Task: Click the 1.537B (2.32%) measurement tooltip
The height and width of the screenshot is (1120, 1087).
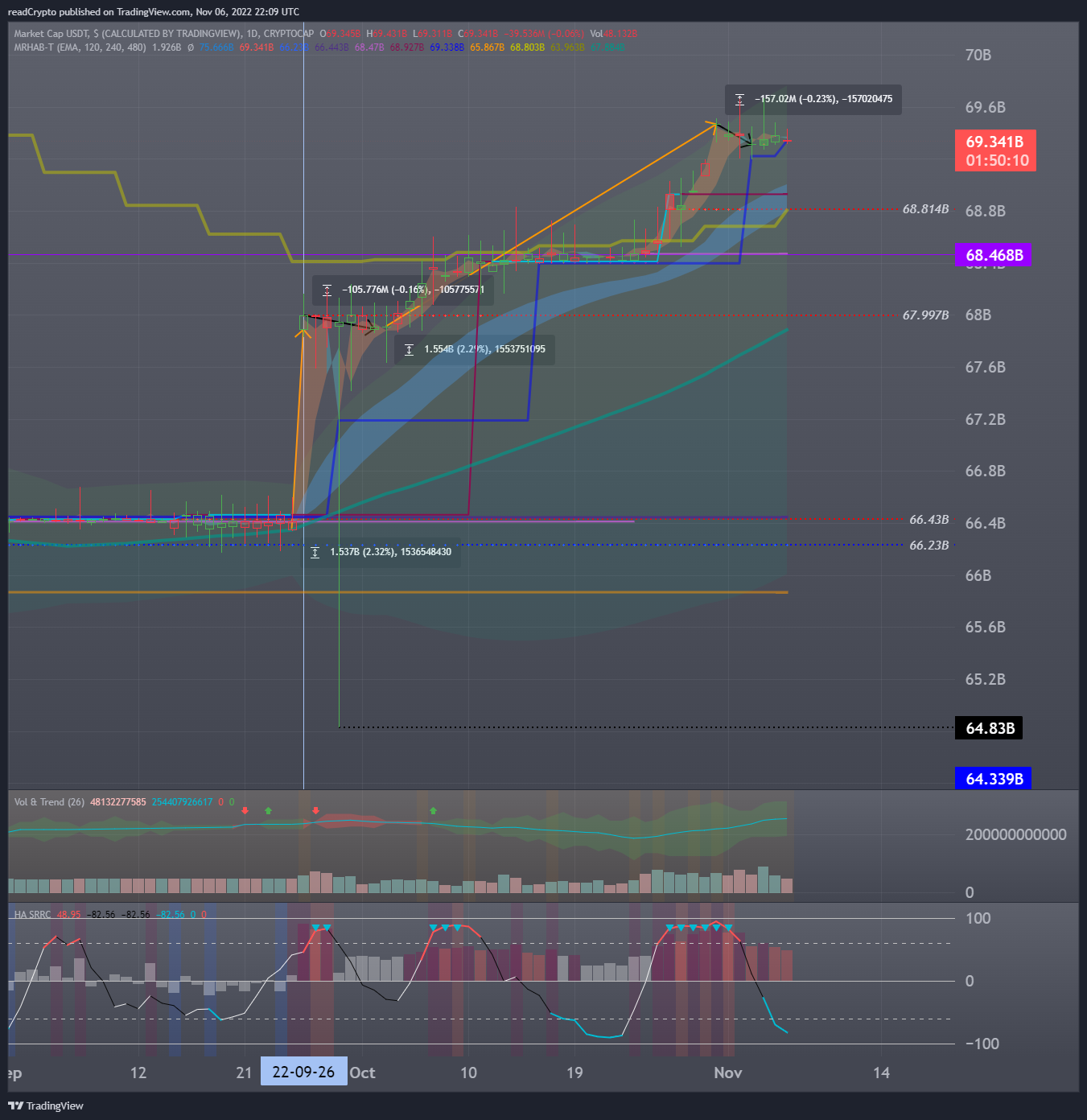Action: pyautogui.click(x=381, y=552)
